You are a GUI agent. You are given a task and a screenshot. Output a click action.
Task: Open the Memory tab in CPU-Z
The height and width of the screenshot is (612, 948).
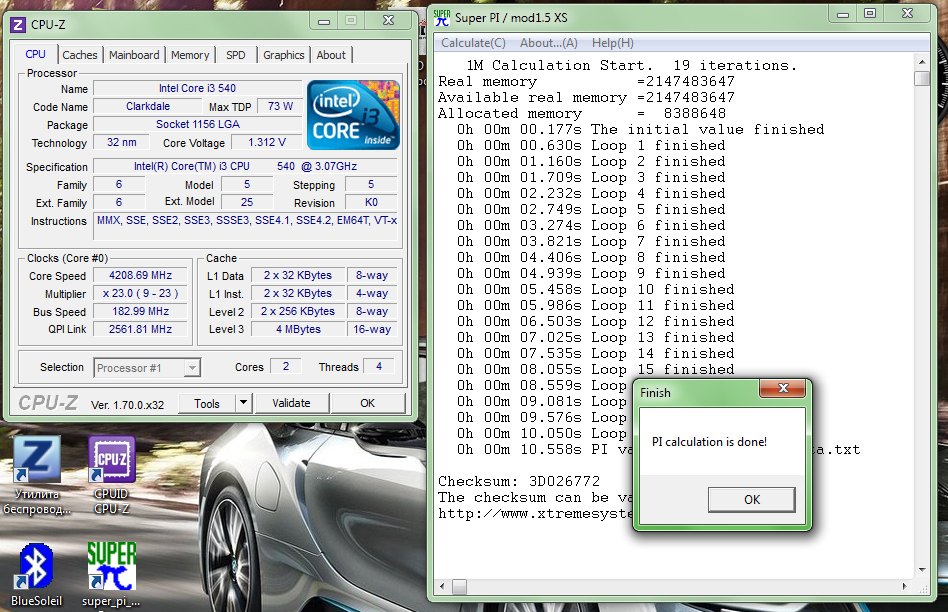click(x=190, y=55)
